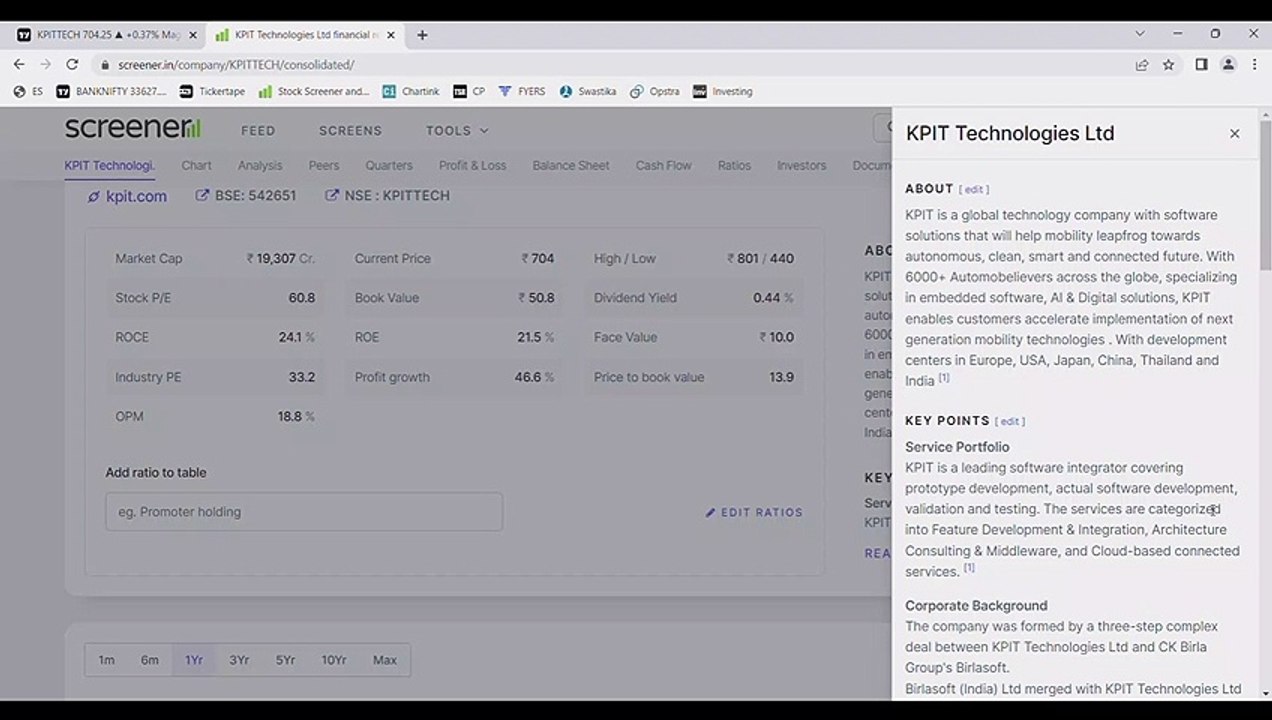Close the KPIT Technologies Ltd side panel
The height and width of the screenshot is (720, 1272).
point(1234,134)
